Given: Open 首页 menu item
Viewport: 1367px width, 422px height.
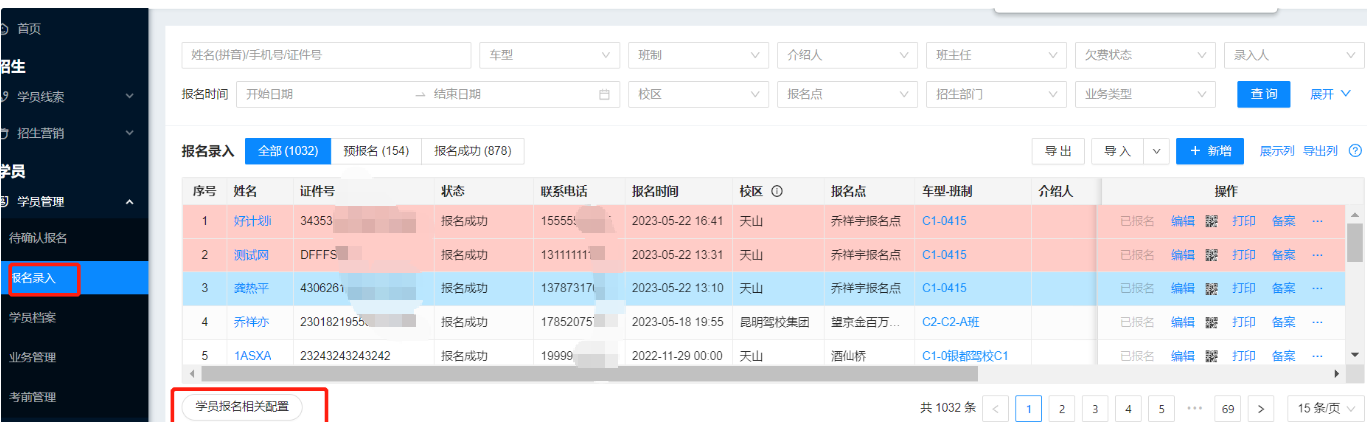Looking at the screenshot, I should click(74, 29).
